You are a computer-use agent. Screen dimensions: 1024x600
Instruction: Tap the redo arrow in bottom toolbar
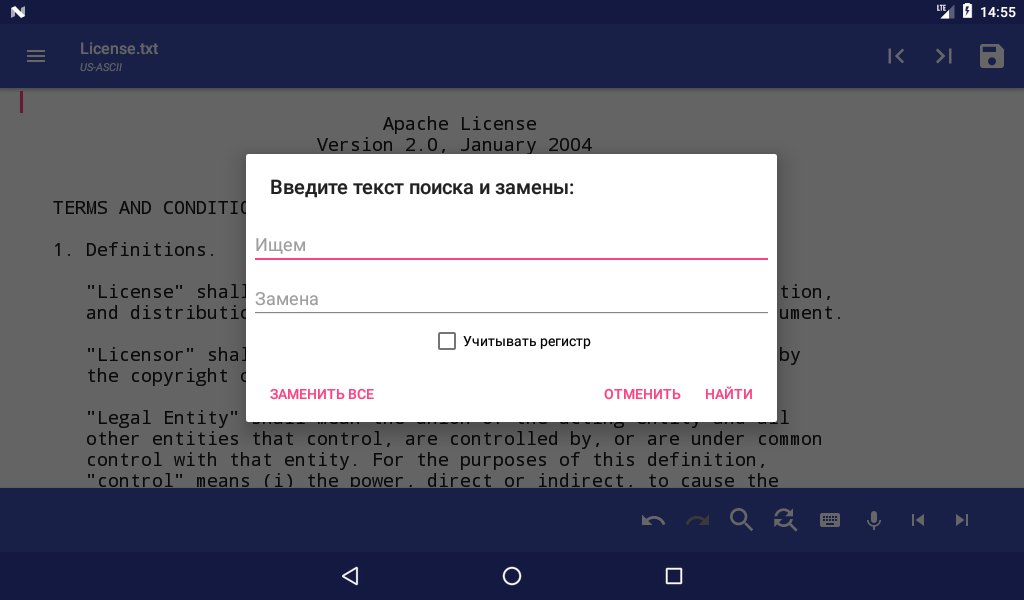697,520
